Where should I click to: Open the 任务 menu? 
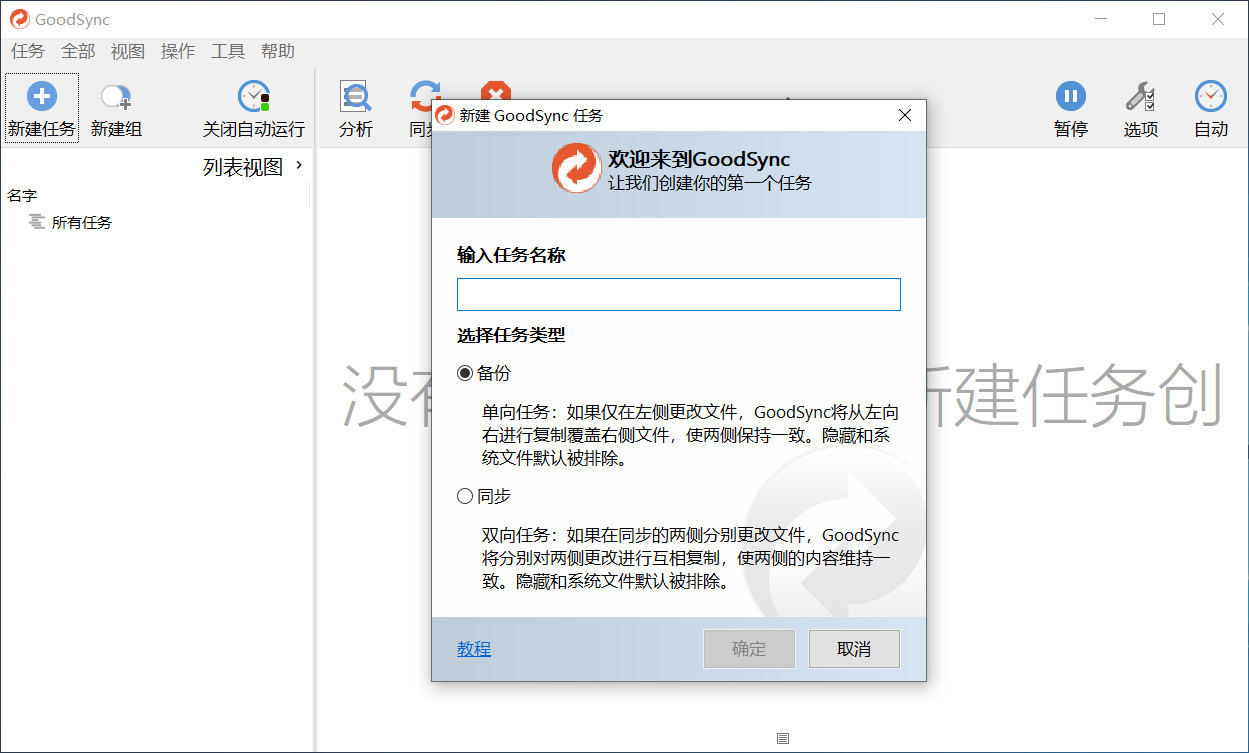click(28, 51)
